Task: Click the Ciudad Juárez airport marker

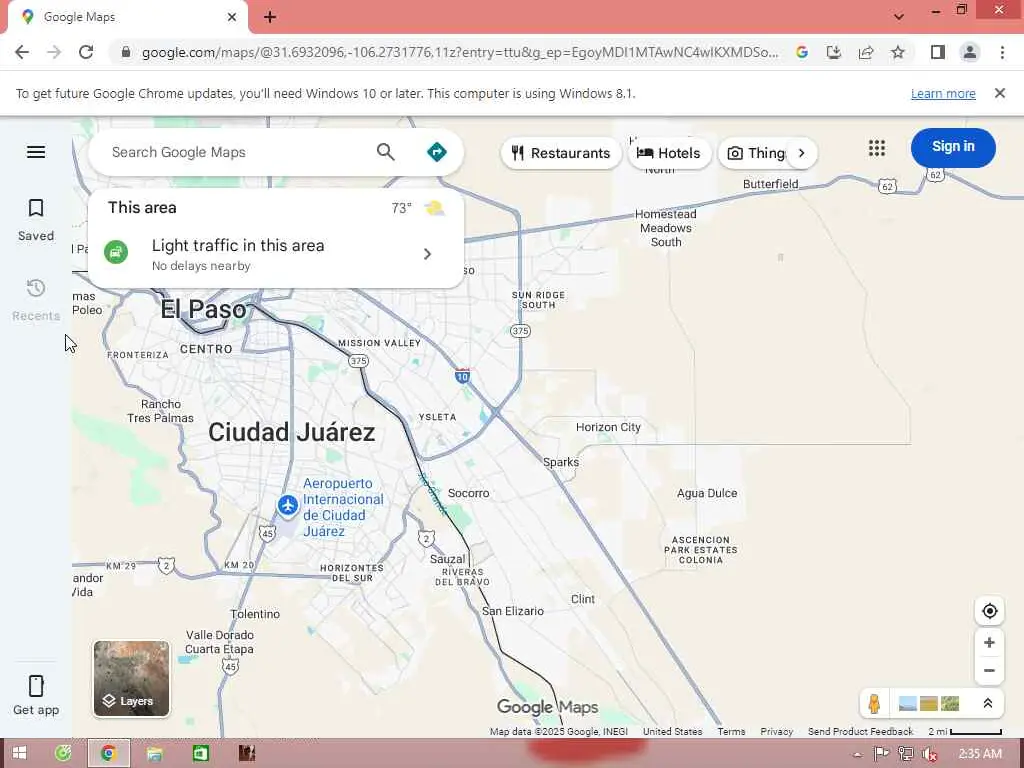Action: click(x=287, y=505)
